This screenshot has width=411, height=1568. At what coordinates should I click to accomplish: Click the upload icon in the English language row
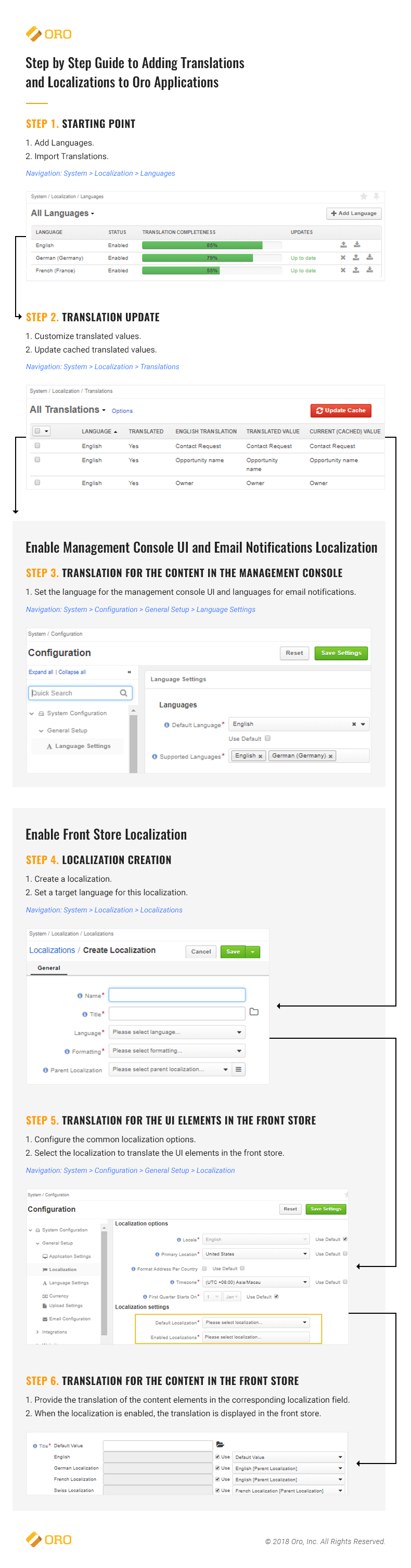pyautogui.click(x=343, y=245)
